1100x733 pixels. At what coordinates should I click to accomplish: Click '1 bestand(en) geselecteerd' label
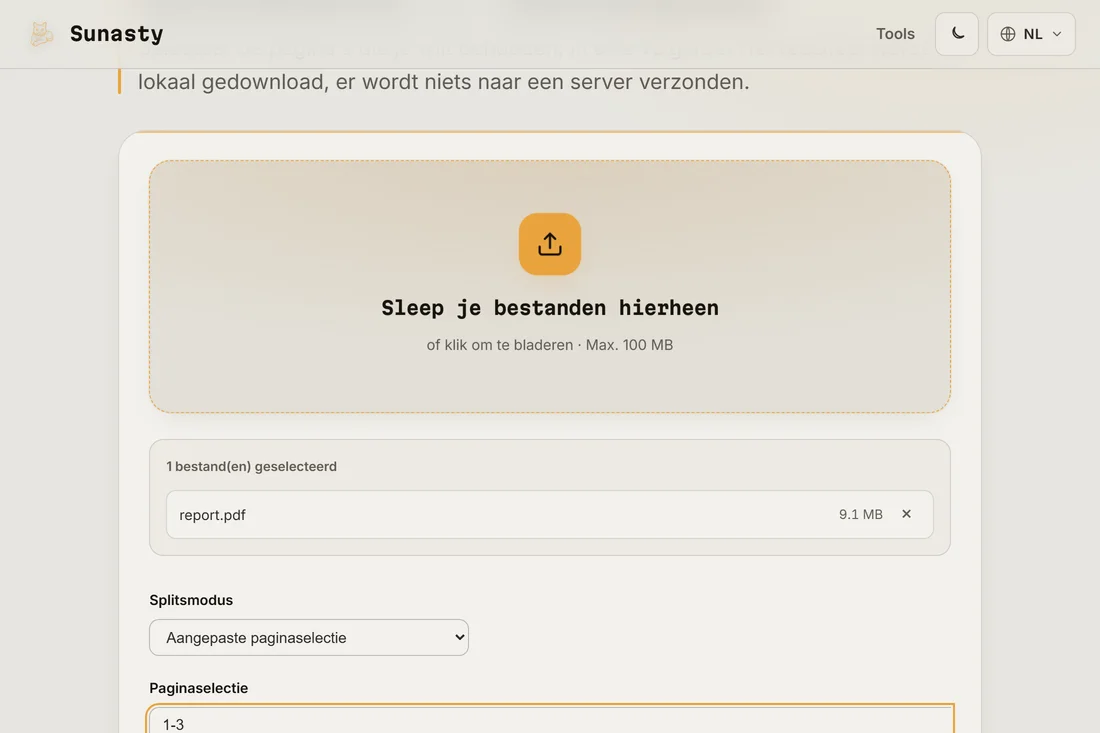(x=251, y=466)
